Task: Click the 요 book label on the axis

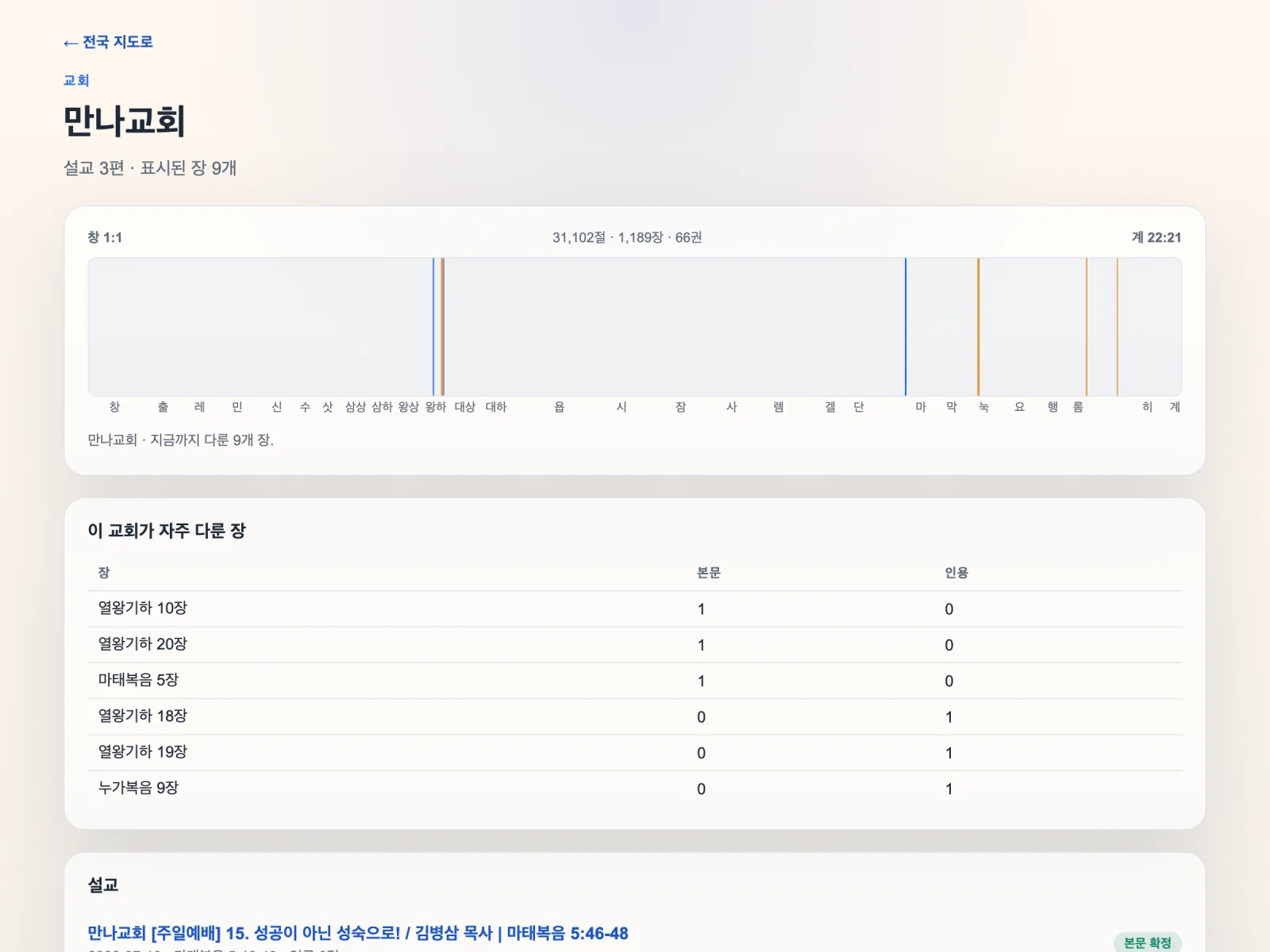Action: [1020, 407]
